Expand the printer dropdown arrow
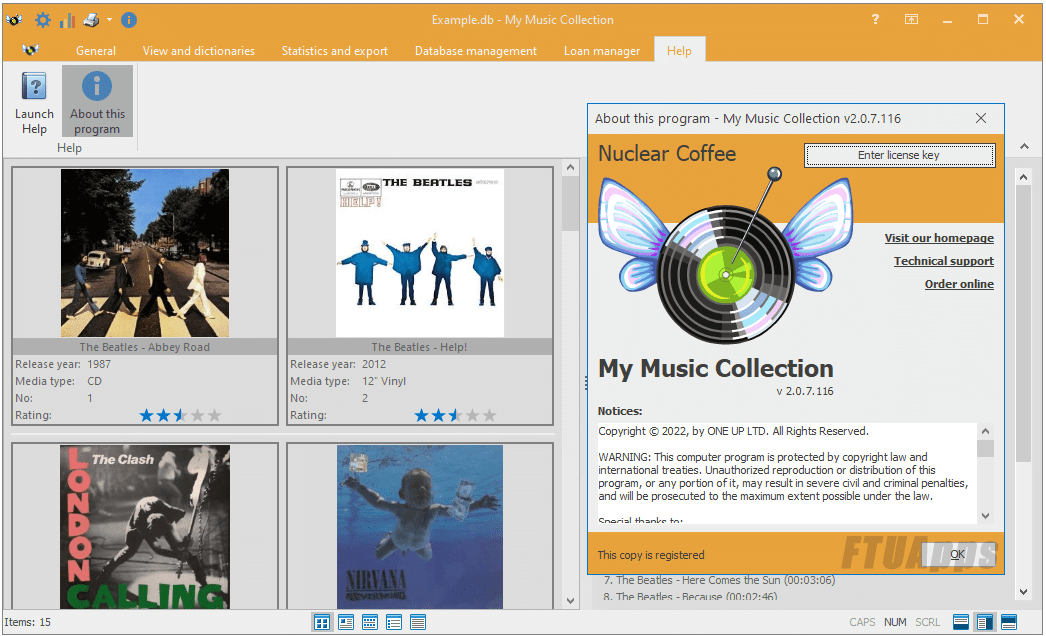Image resolution: width=1046 pixels, height=636 pixels. (x=109, y=19)
